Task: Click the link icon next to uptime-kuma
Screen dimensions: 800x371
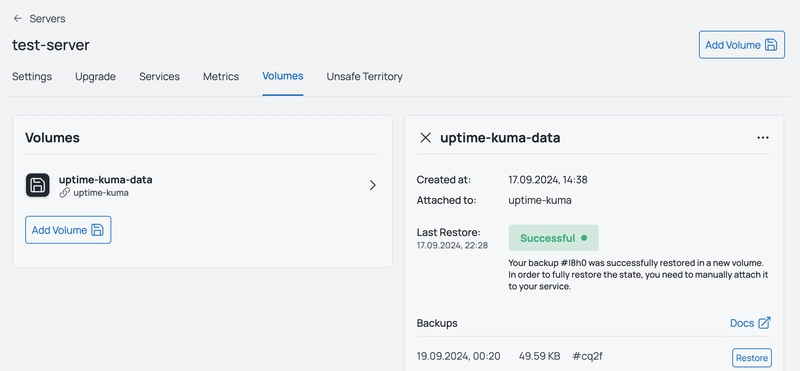Action: pyautogui.click(x=64, y=193)
